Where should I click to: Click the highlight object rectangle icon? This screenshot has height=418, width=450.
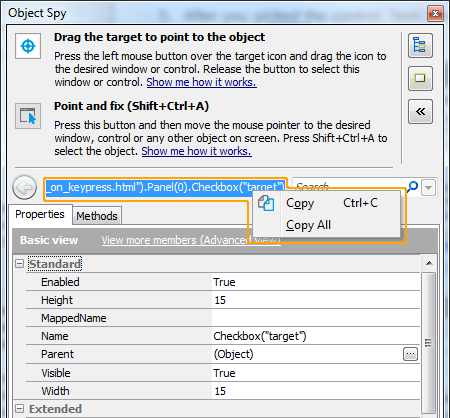point(420,78)
